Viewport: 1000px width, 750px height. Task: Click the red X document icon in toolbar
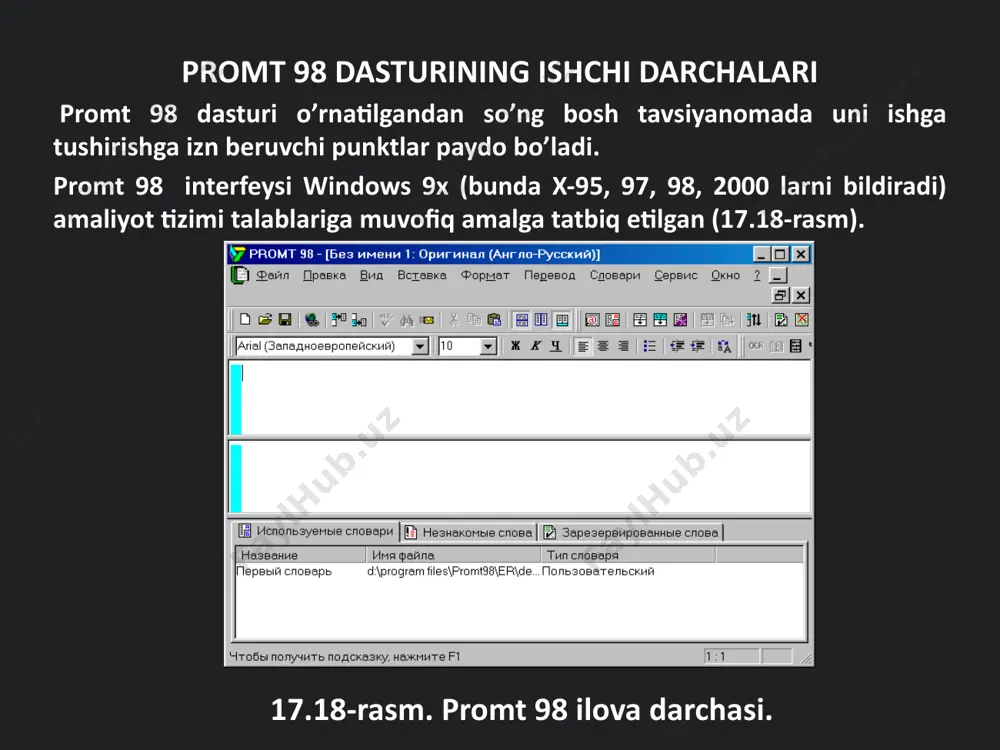(x=802, y=320)
